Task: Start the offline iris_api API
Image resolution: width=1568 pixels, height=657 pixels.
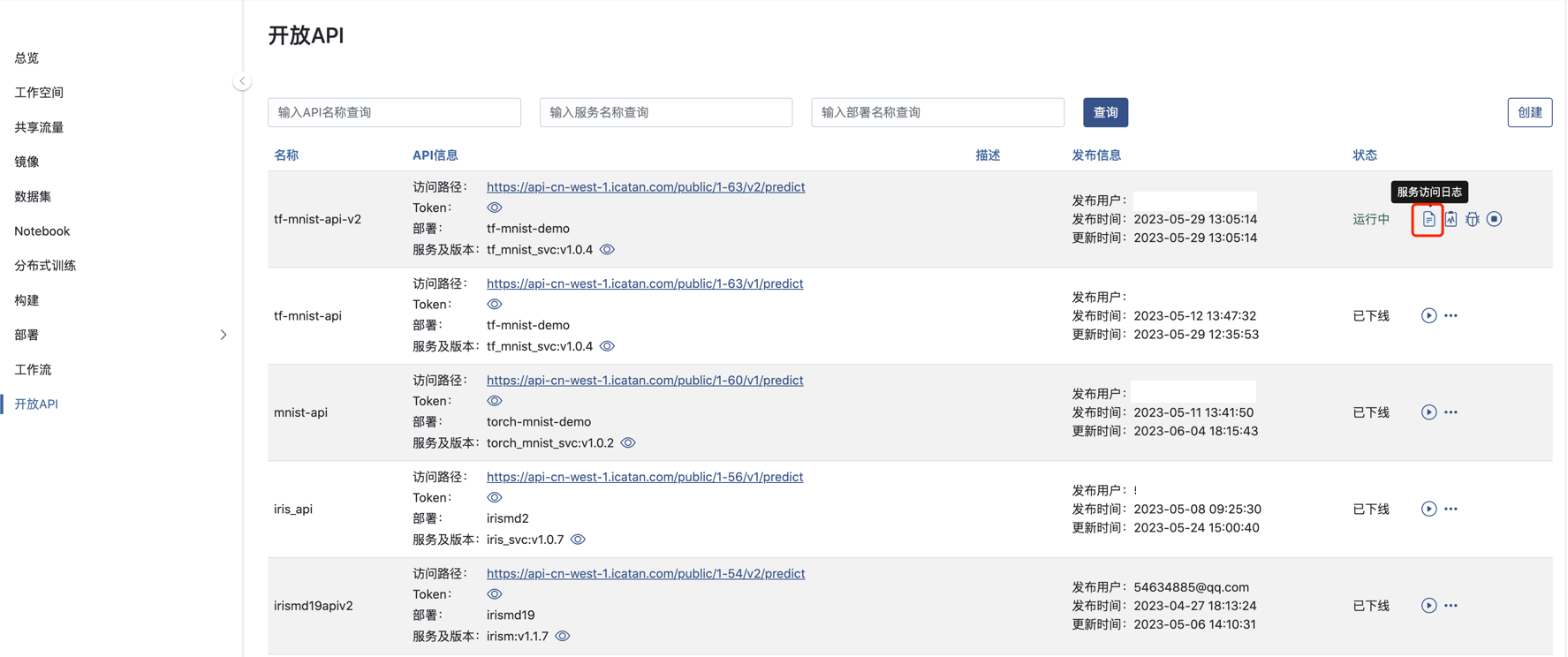Action: pos(1428,509)
